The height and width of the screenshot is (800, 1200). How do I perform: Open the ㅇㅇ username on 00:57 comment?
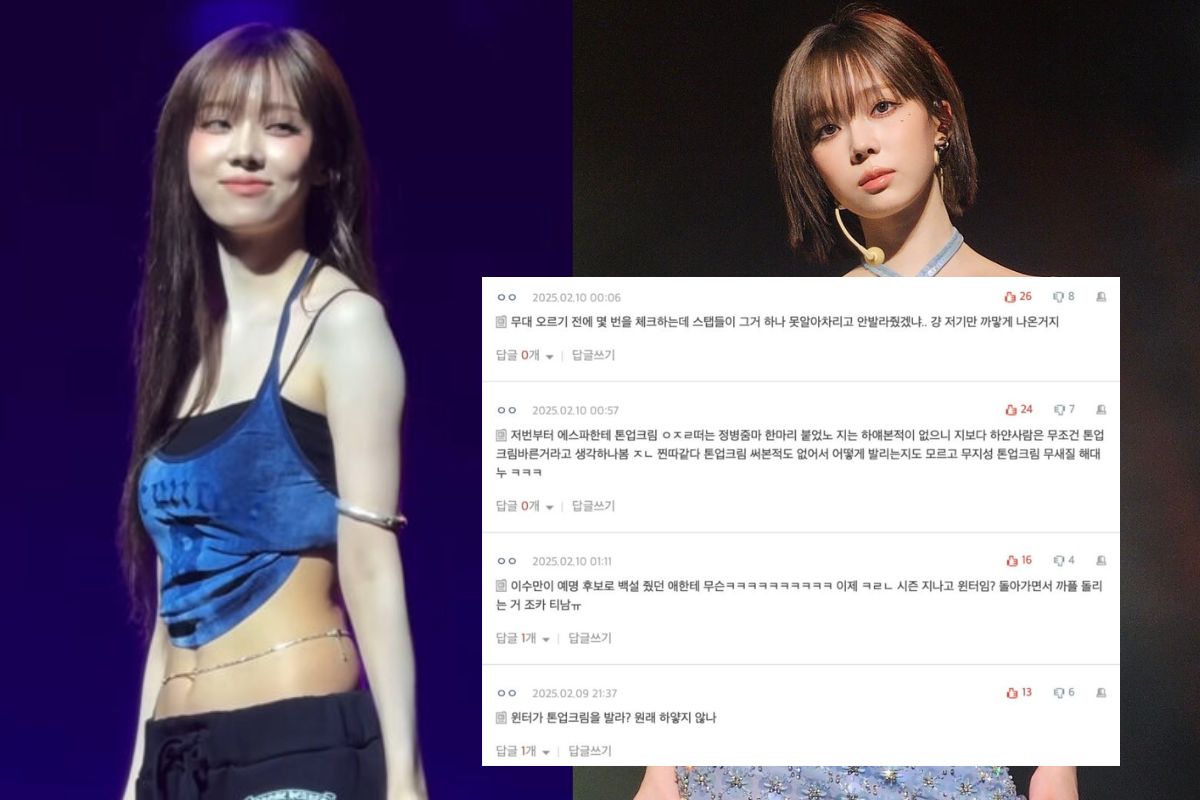coord(506,410)
